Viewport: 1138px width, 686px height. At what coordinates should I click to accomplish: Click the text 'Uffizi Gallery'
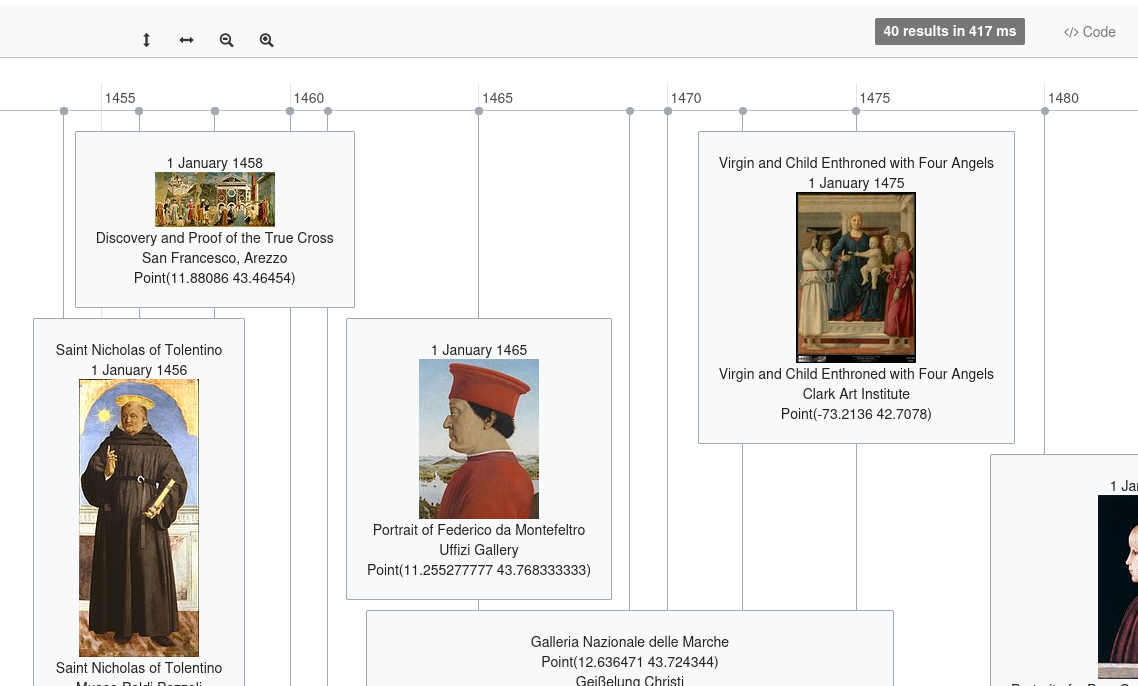(479, 550)
